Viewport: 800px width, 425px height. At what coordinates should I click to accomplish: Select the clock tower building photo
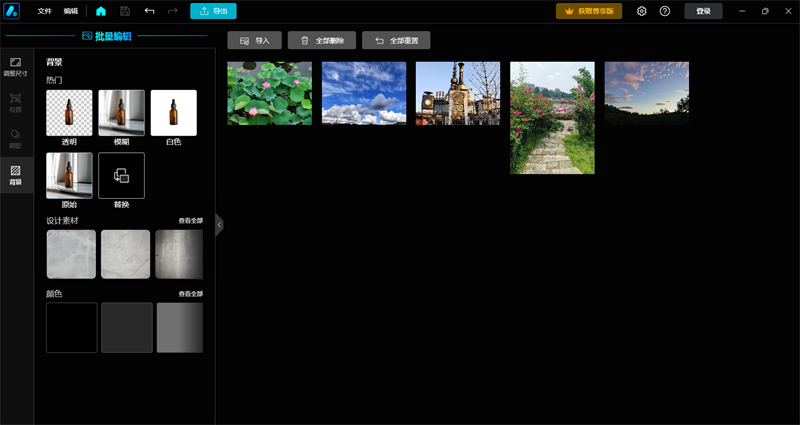tap(458, 93)
